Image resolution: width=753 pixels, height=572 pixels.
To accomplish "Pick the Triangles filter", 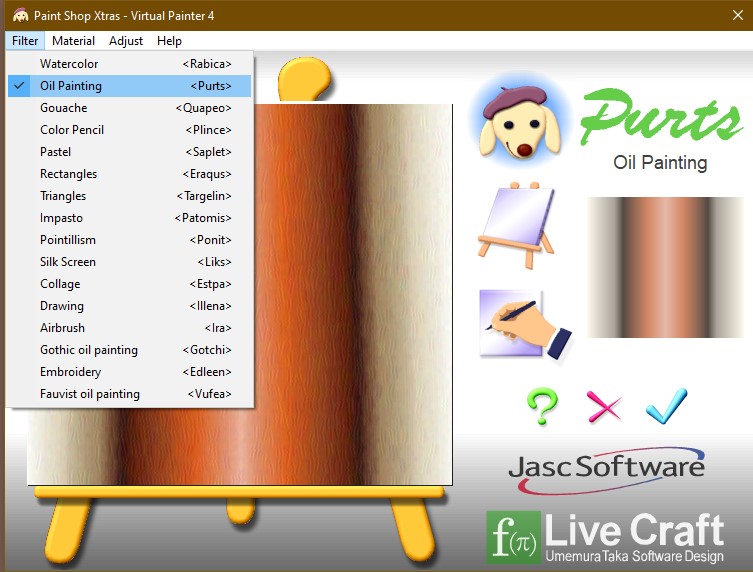I will (x=130, y=196).
